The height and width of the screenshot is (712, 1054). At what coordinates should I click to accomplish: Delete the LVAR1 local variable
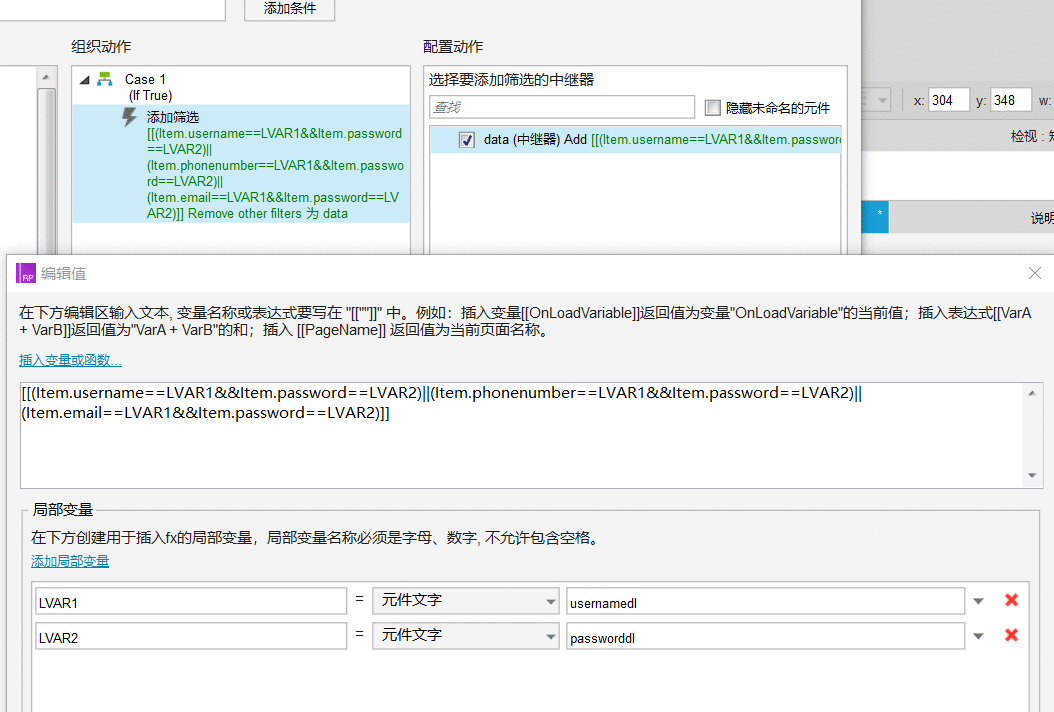tap(1011, 600)
